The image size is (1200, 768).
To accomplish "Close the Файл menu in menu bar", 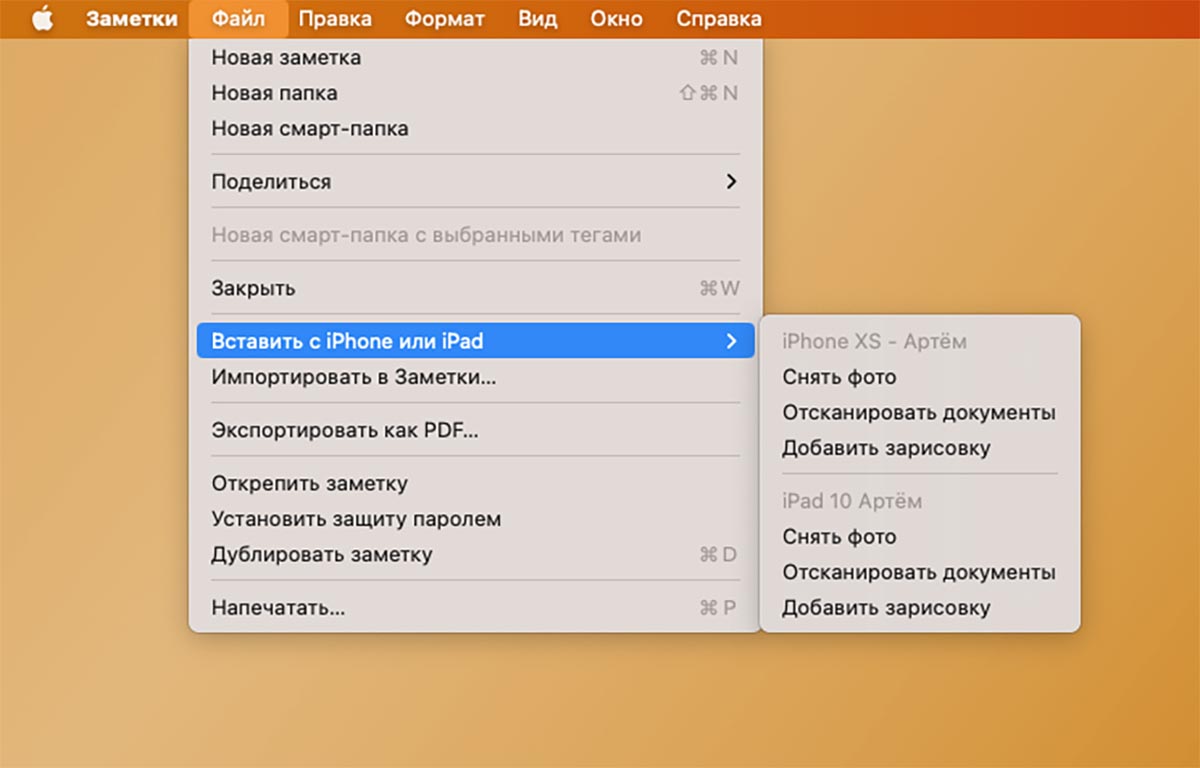I will 238,19.
